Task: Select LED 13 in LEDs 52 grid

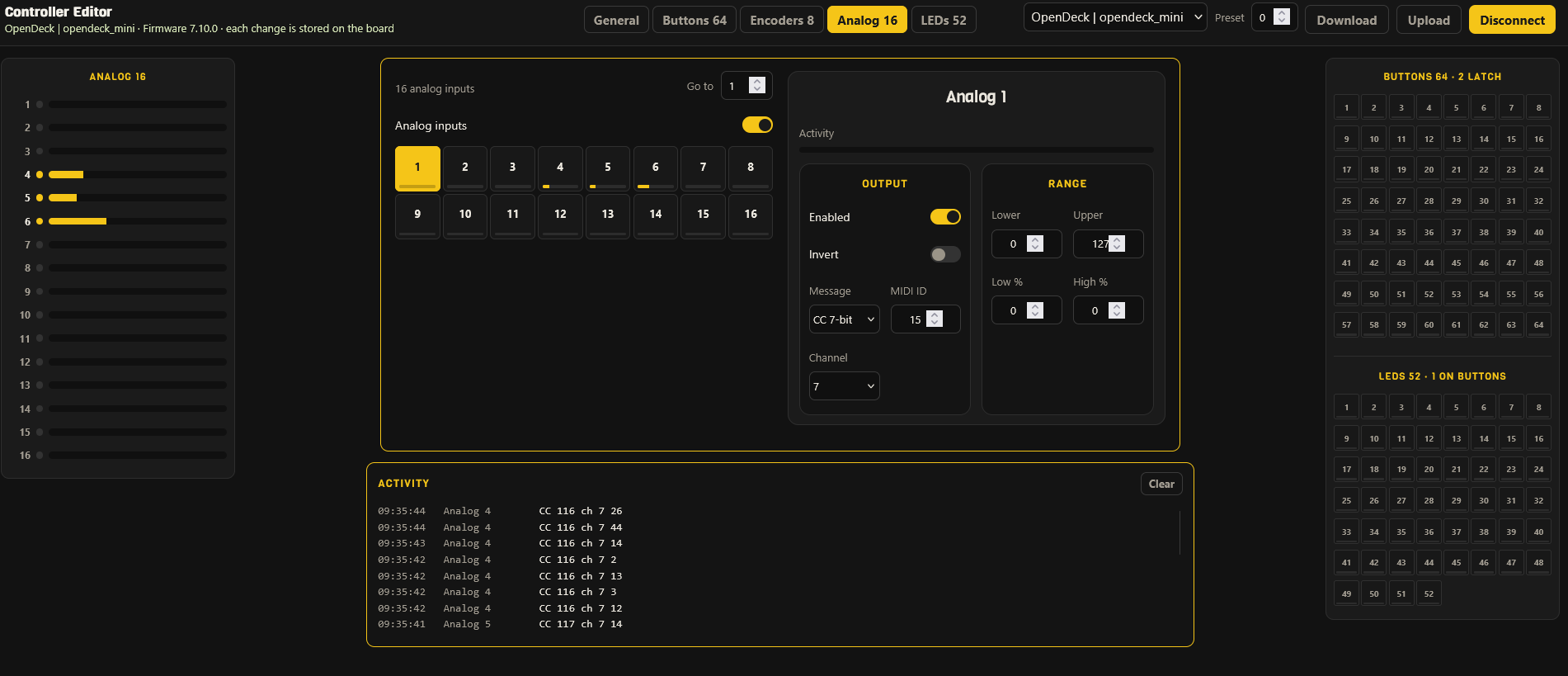Action: (x=1456, y=438)
